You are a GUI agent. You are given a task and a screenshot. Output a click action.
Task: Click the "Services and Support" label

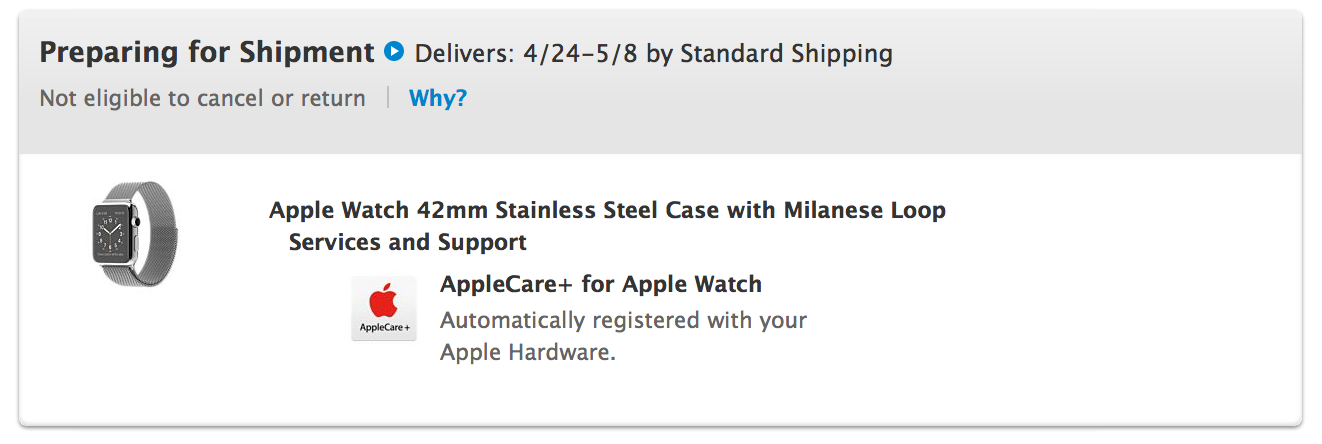pyautogui.click(x=407, y=242)
